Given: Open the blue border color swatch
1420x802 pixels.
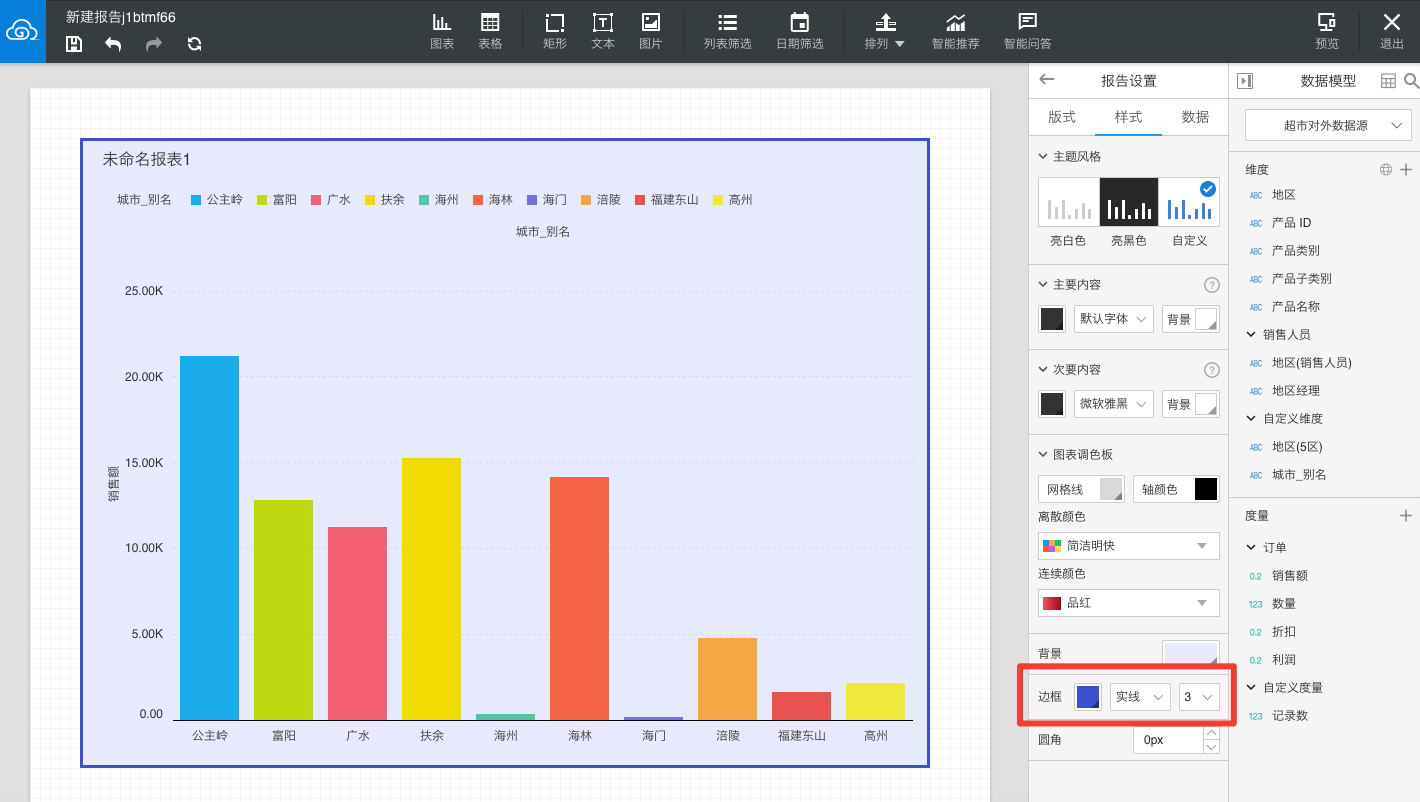Looking at the screenshot, I should pyautogui.click(x=1088, y=696).
